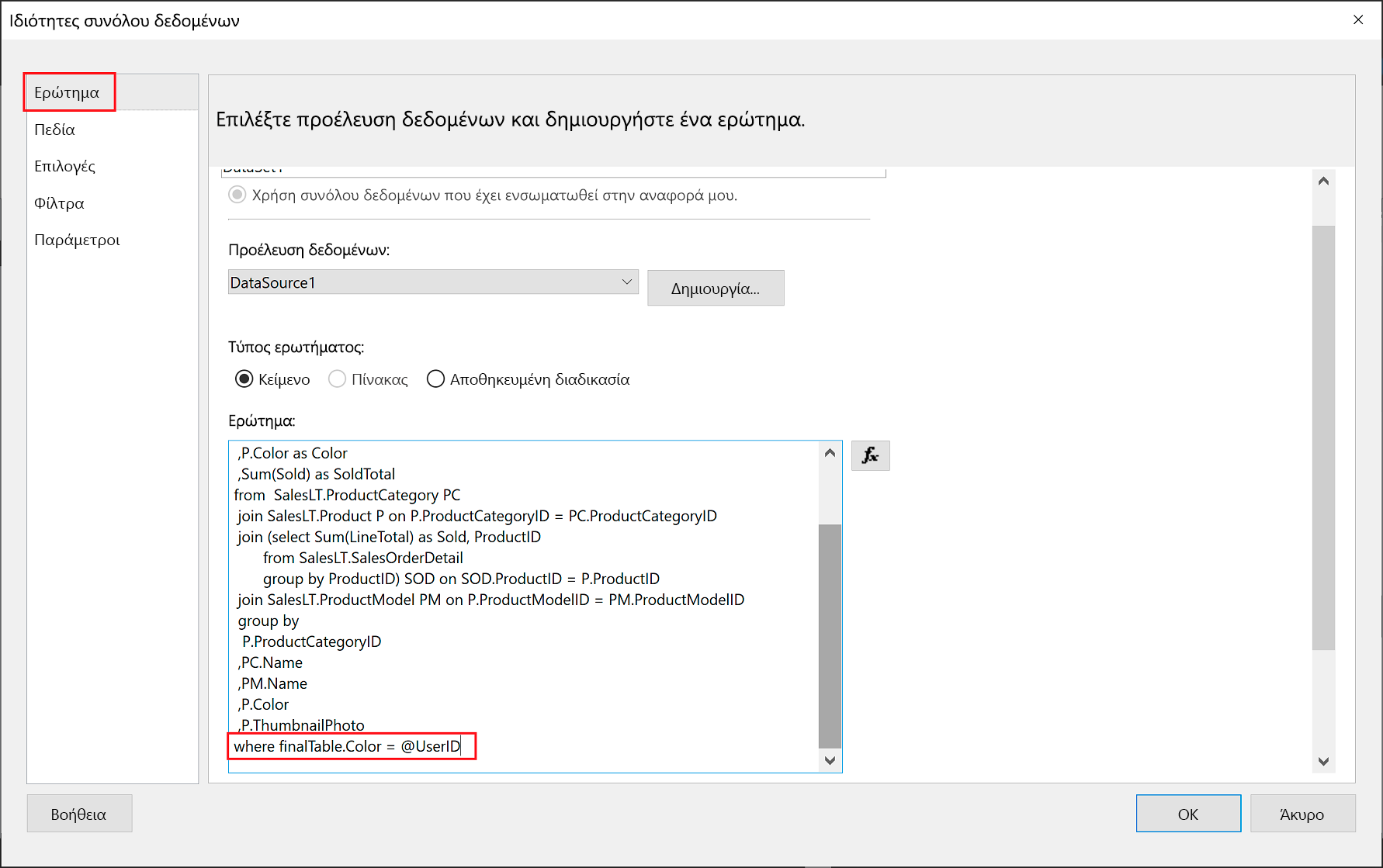The height and width of the screenshot is (868, 1383).
Task: Click the Άκυρο button
Action: [x=1302, y=814]
